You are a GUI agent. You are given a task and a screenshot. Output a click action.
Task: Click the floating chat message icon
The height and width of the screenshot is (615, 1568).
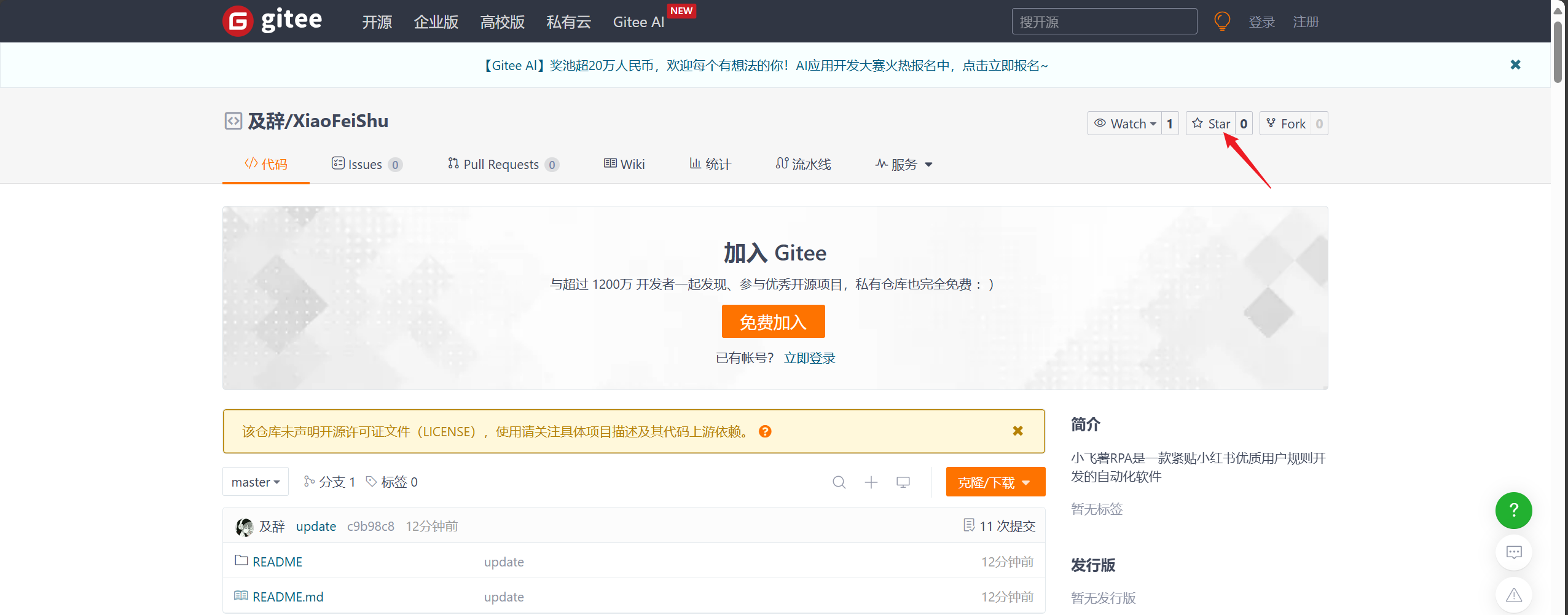click(1513, 552)
